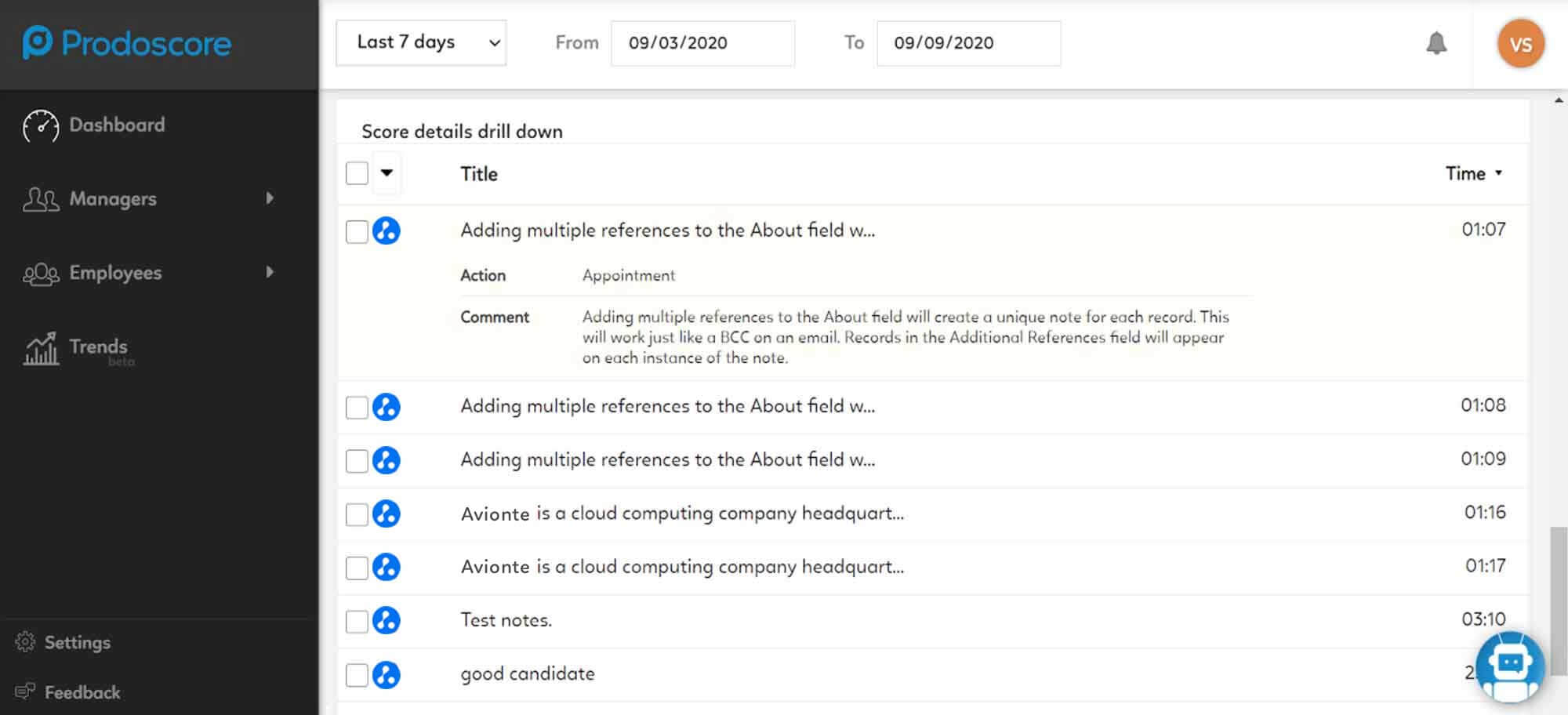Open the Feedback menu item
This screenshot has height=715, width=1568.
(82, 692)
